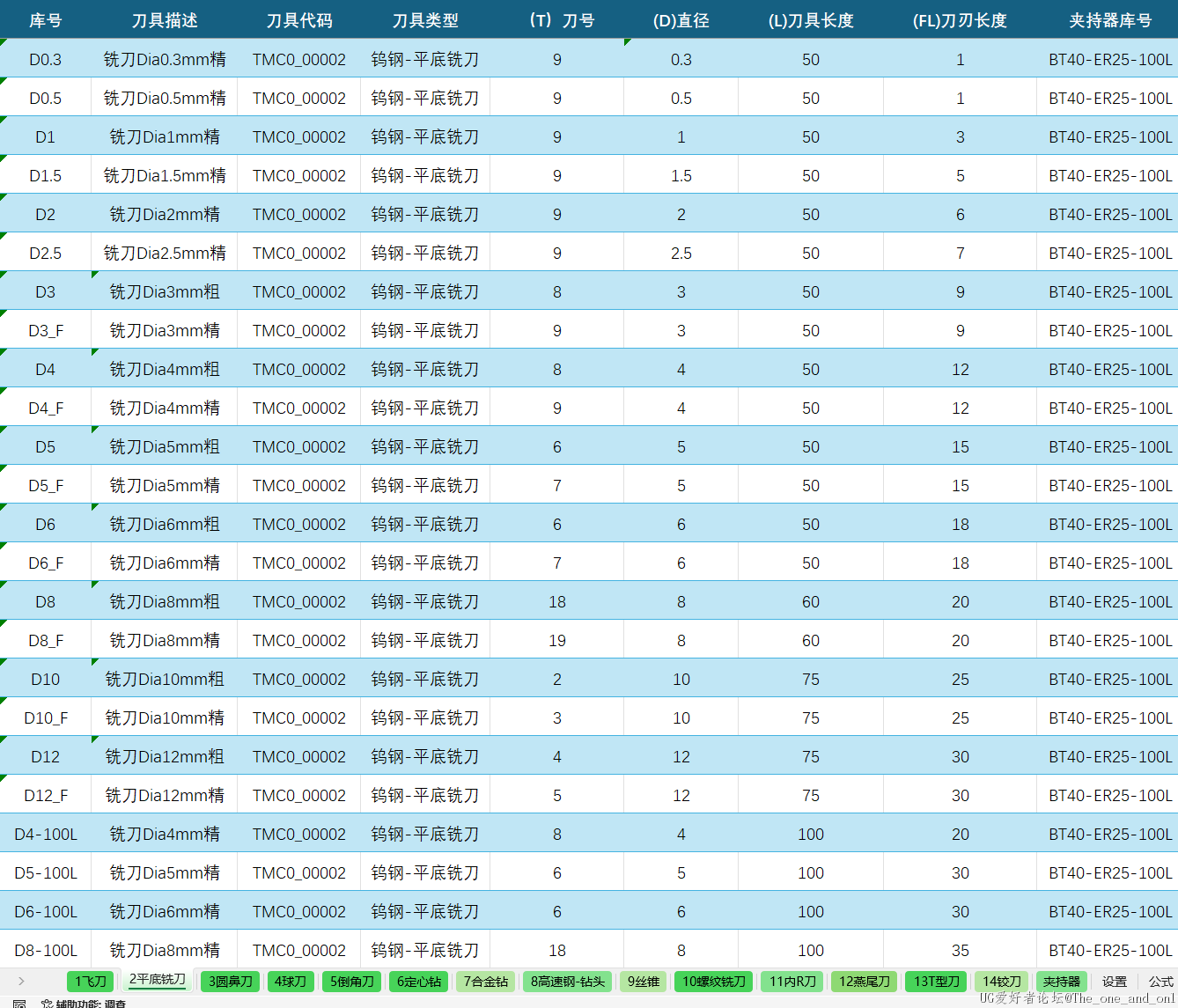
Task: Switch to the 1飞刀 sheet tab
Action: click(91, 981)
